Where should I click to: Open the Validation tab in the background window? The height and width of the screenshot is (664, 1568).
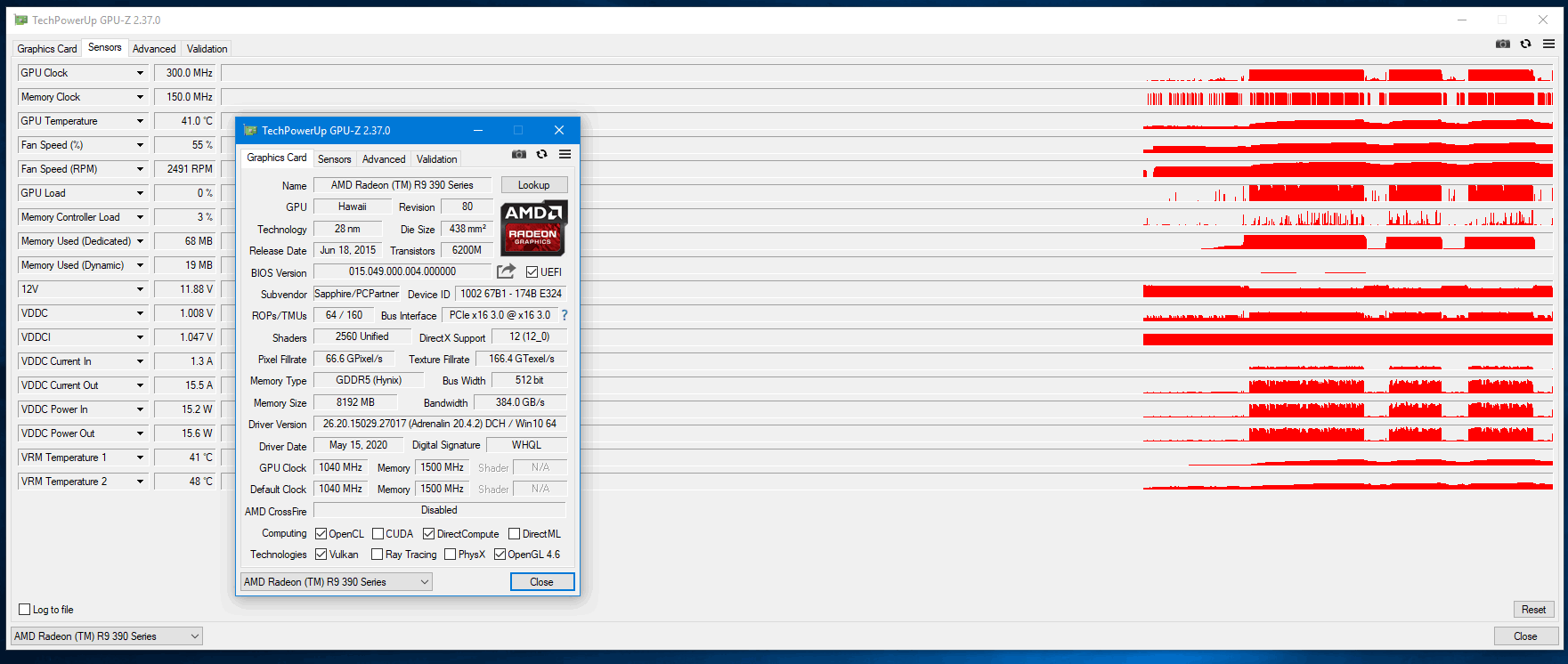[x=207, y=49]
